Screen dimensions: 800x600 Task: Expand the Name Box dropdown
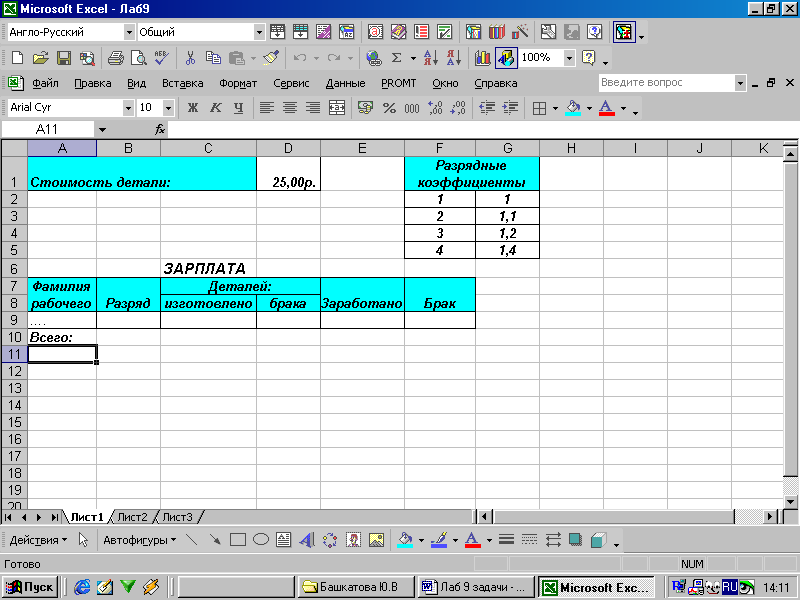(x=103, y=130)
